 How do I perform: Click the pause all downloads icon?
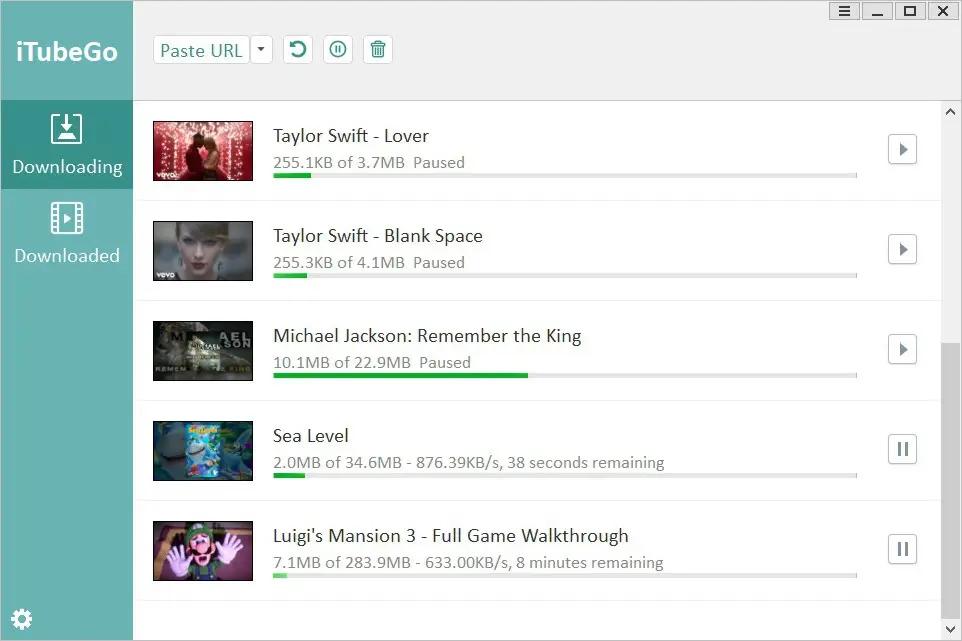(338, 49)
